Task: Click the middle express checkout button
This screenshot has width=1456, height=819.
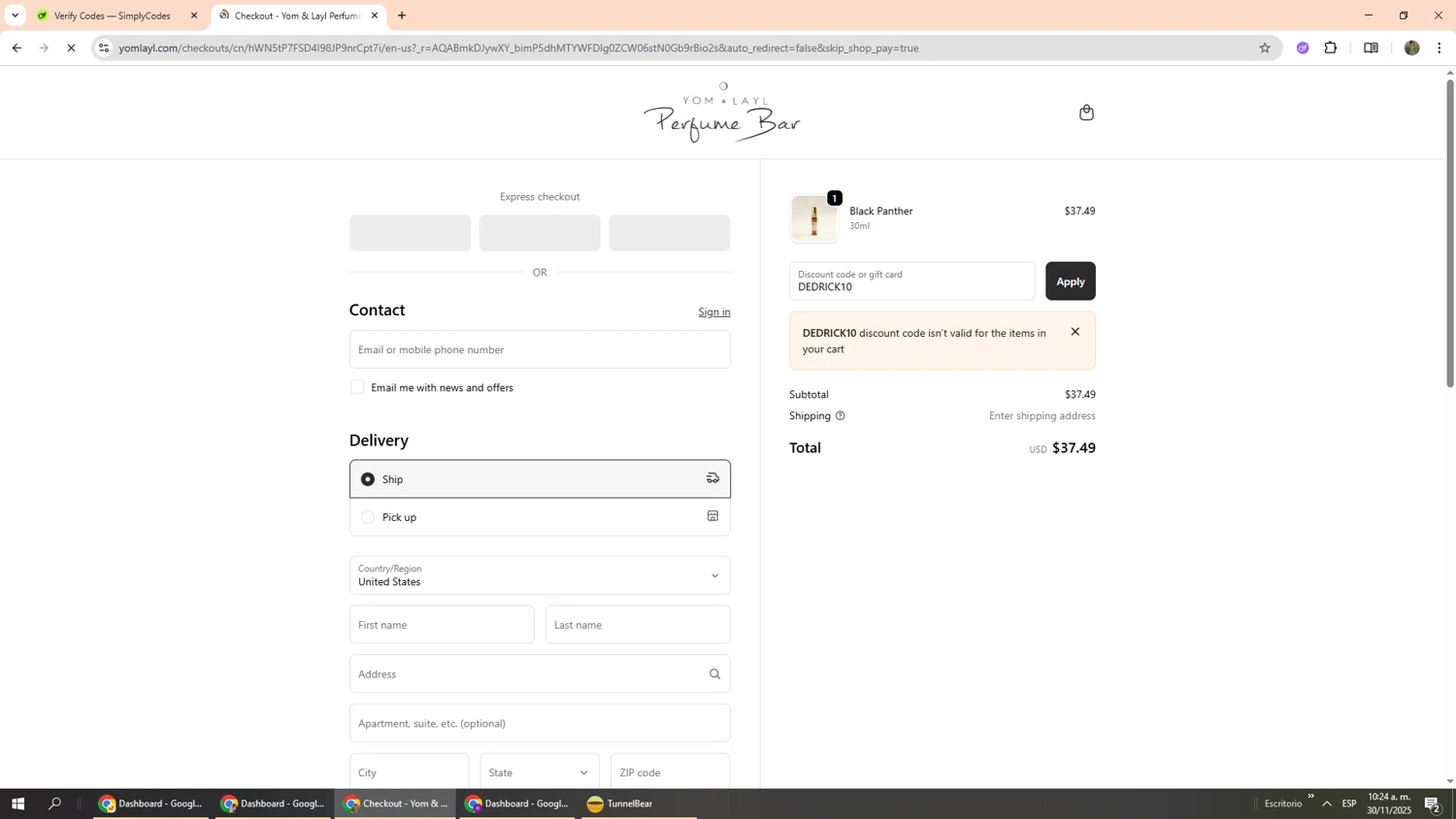Action: [x=540, y=233]
